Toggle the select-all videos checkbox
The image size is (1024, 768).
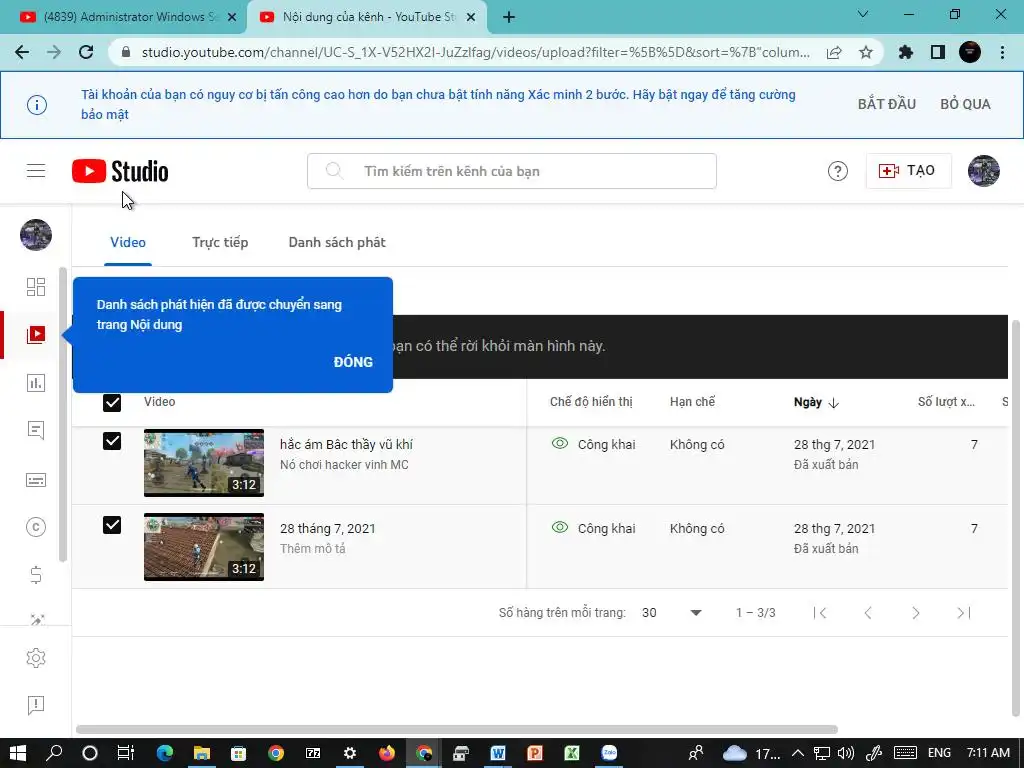tap(112, 403)
